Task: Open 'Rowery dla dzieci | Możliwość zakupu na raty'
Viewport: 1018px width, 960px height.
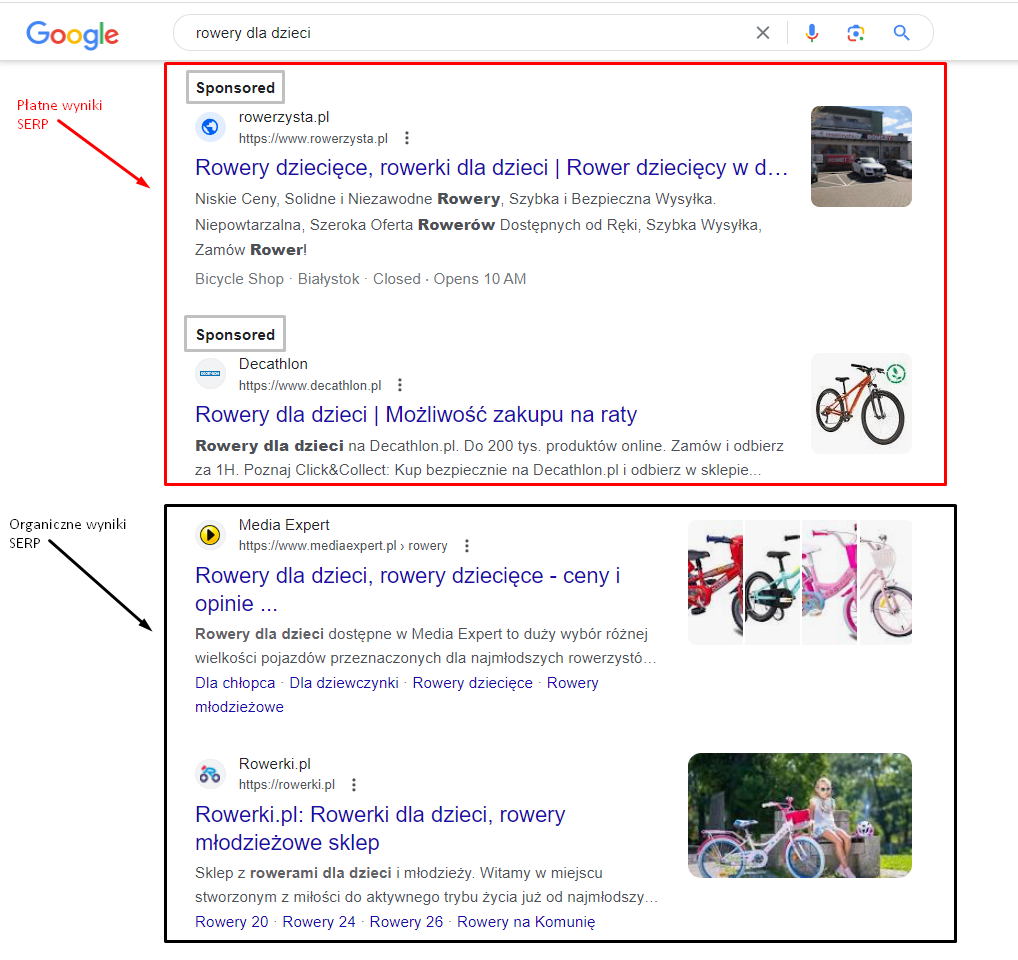Action: click(x=416, y=414)
